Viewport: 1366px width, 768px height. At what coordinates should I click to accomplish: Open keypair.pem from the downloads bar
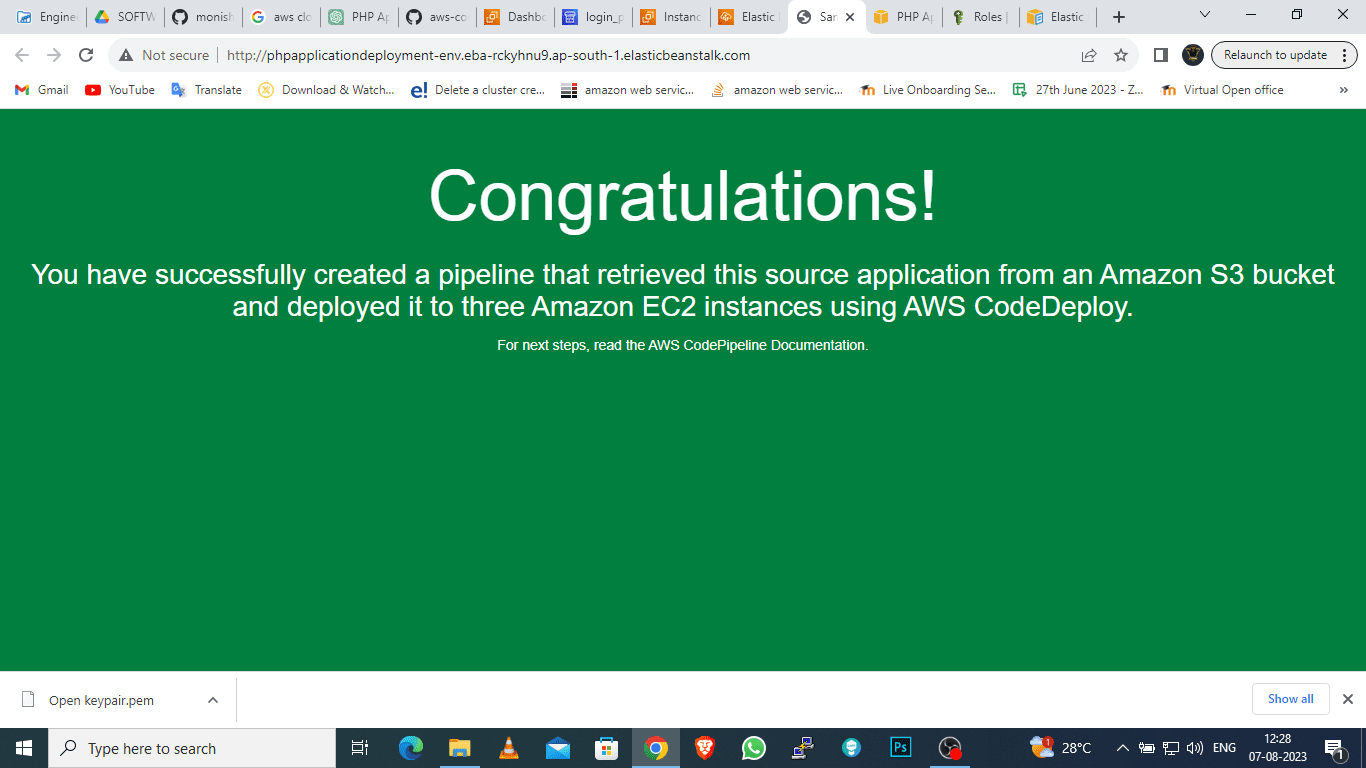[102, 700]
